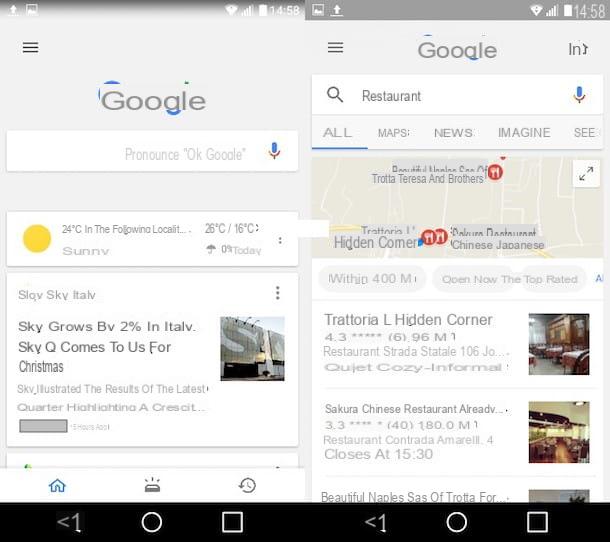This screenshot has width=610, height=542.
Task: Tap sign-in icon at top right of results
Action: pos(578,49)
